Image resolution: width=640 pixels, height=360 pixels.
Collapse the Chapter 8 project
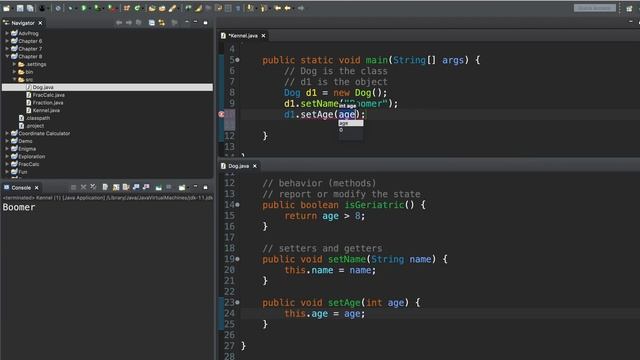click(7, 56)
